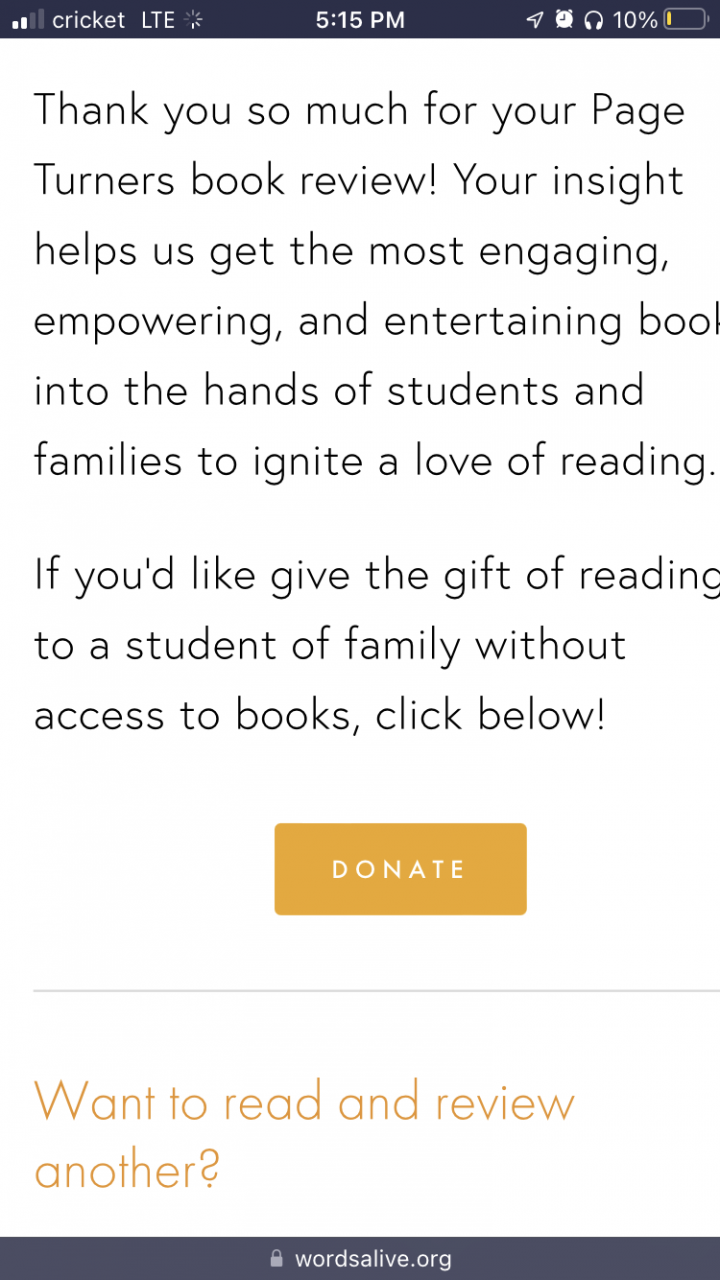The image size is (720, 1280).
Task: Tap the 'Thank you so much' paragraph
Action: [x=377, y=285]
